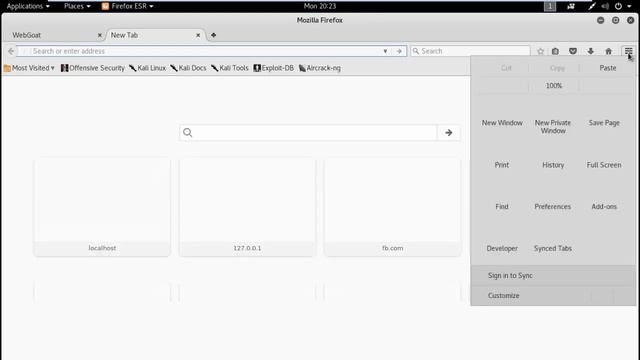Open the 127.0.0.1 tile thumbnail
This screenshot has height=360, width=640.
coord(247,207)
